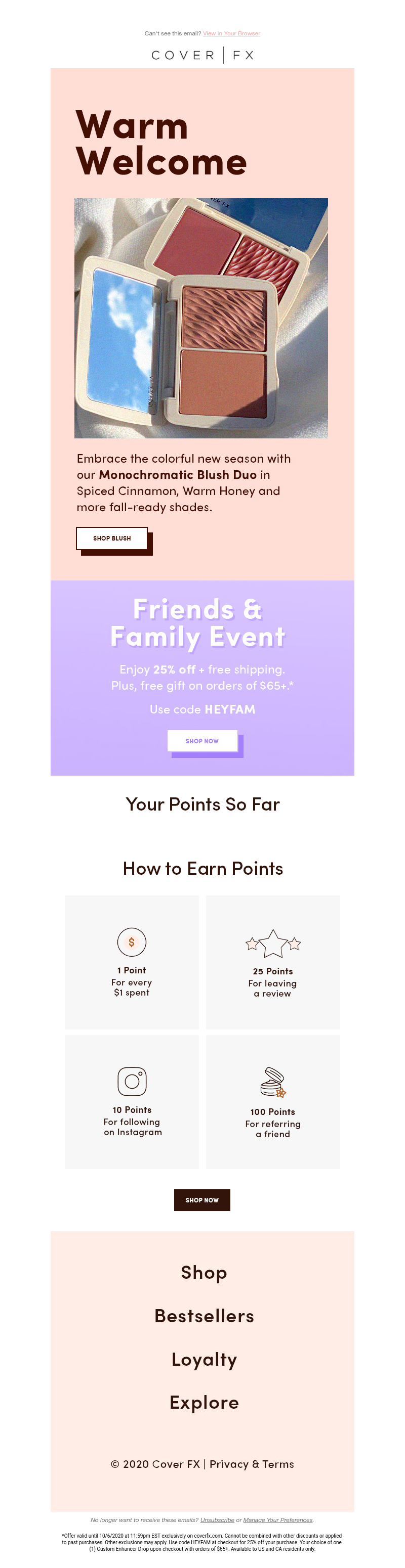Click the compact referral icon
Viewport: 405px width, 1568px height.
tap(273, 1082)
